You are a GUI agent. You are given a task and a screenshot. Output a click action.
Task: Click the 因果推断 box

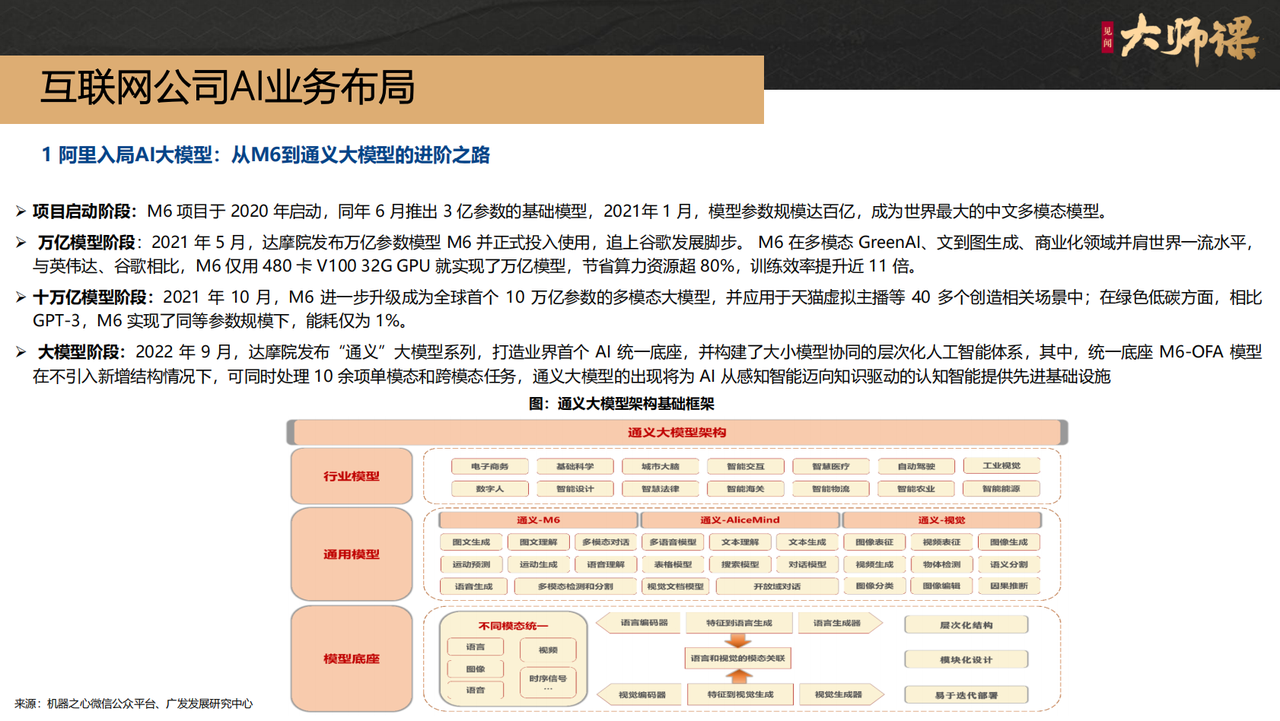pyautogui.click(x=1008, y=586)
